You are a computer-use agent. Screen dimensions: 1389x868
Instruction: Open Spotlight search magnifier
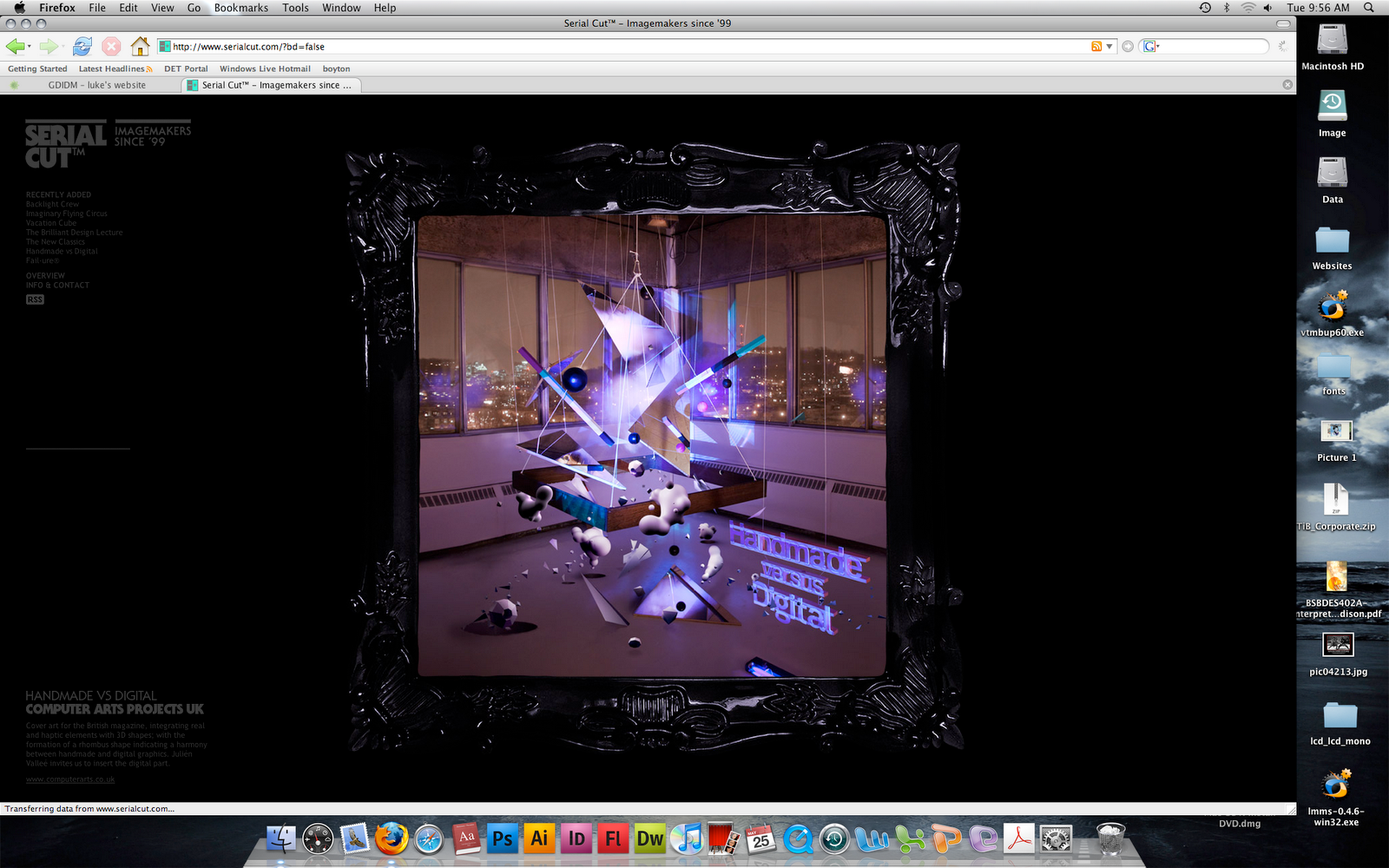tap(1369, 8)
